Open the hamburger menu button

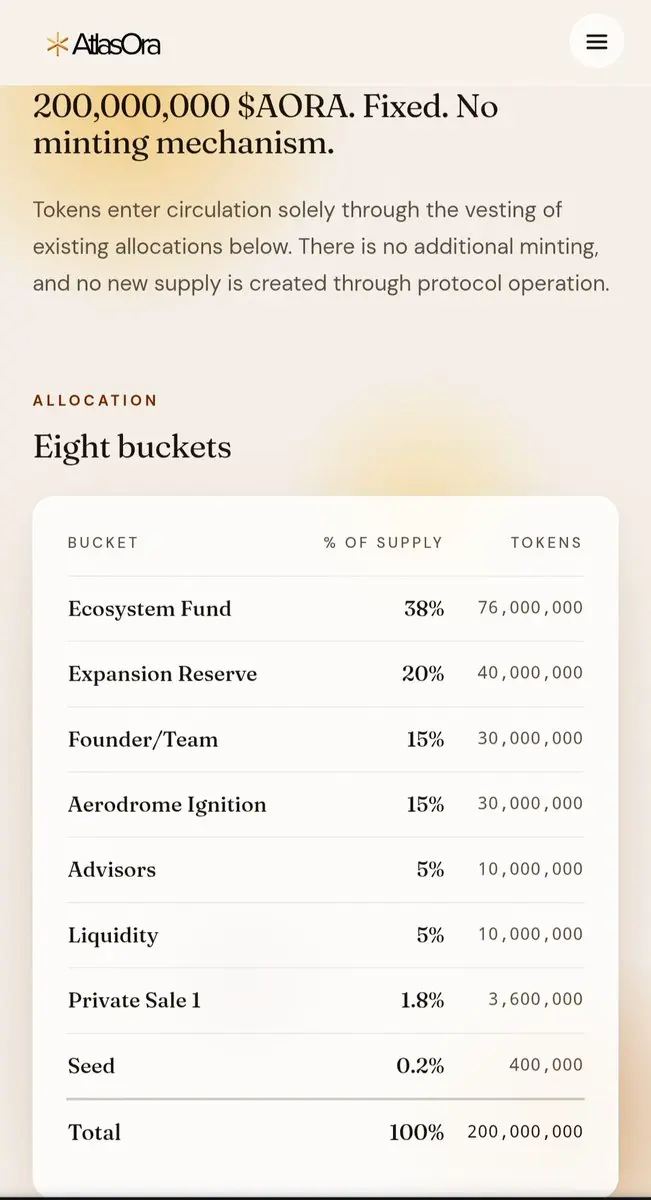pos(597,42)
